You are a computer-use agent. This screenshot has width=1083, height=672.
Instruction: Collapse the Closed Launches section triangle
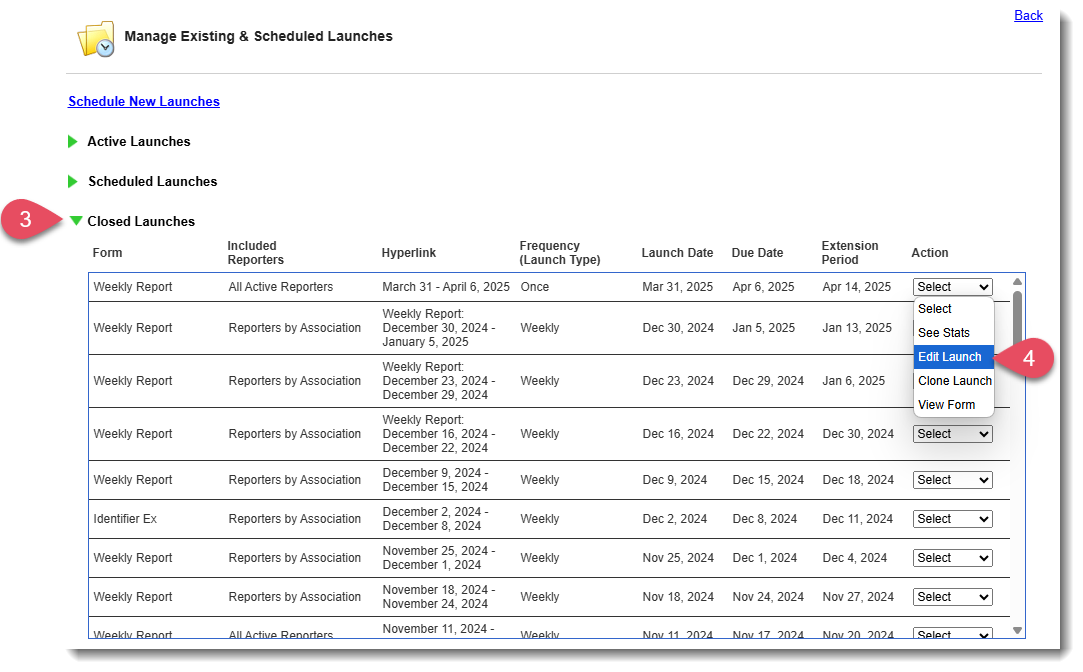click(76, 221)
